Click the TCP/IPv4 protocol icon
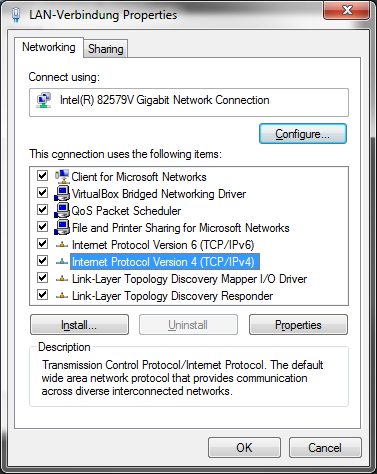The width and height of the screenshot is (377, 474). [62, 262]
